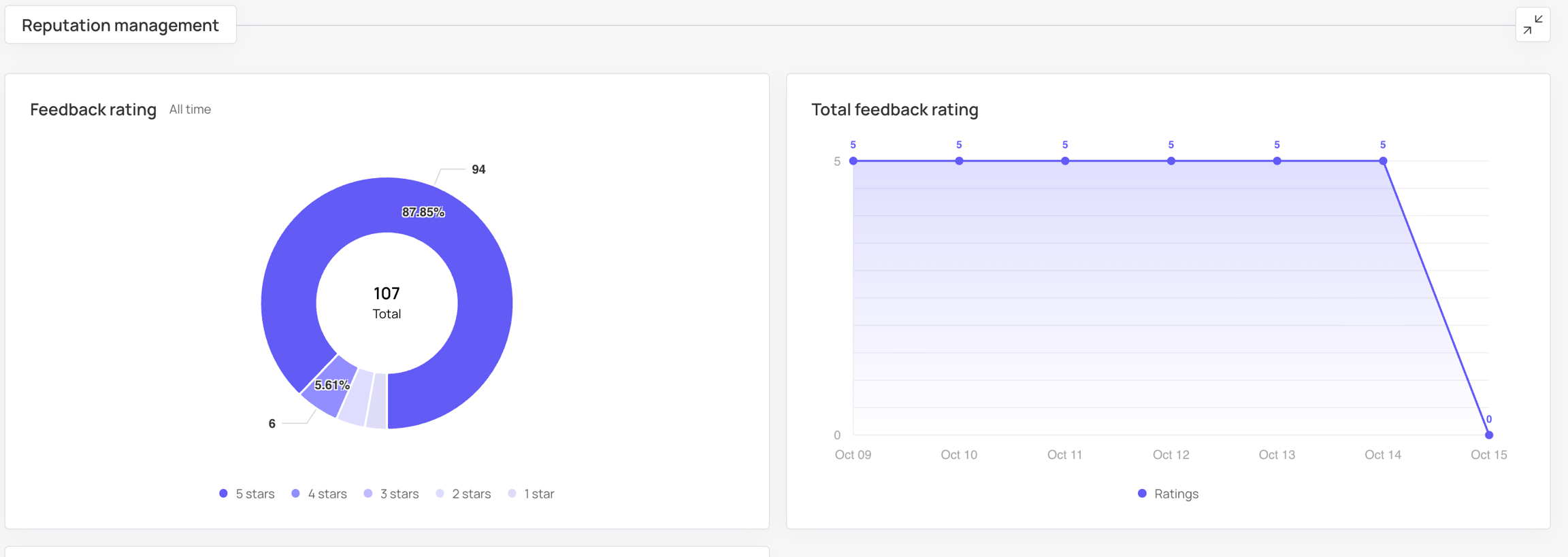Select the Oct 12 rating point
1568x557 pixels.
coord(1171,161)
